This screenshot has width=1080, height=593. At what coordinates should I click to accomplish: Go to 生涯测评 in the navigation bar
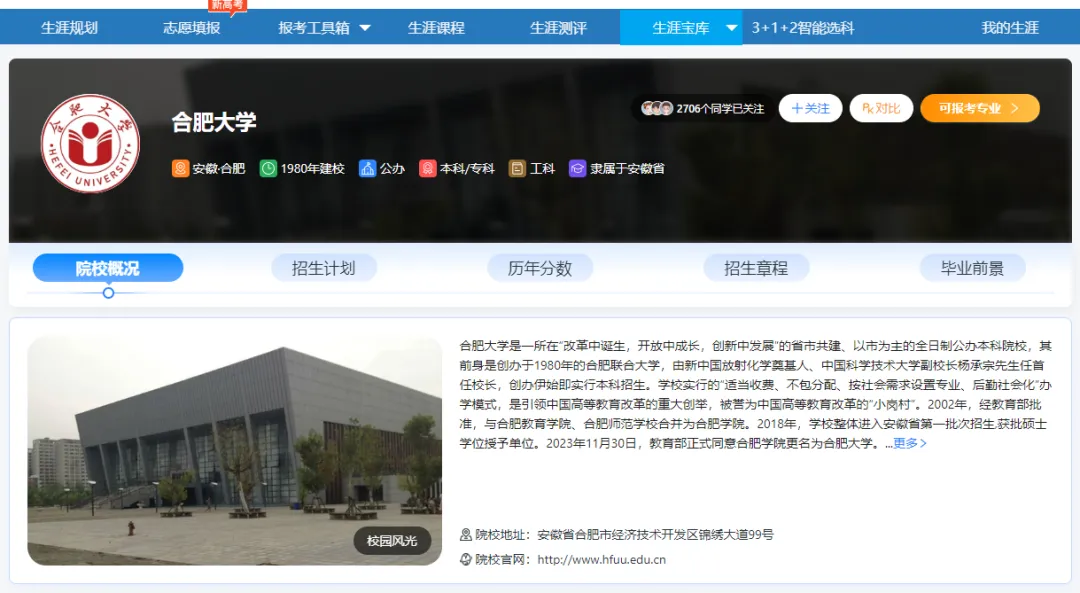pos(559,28)
